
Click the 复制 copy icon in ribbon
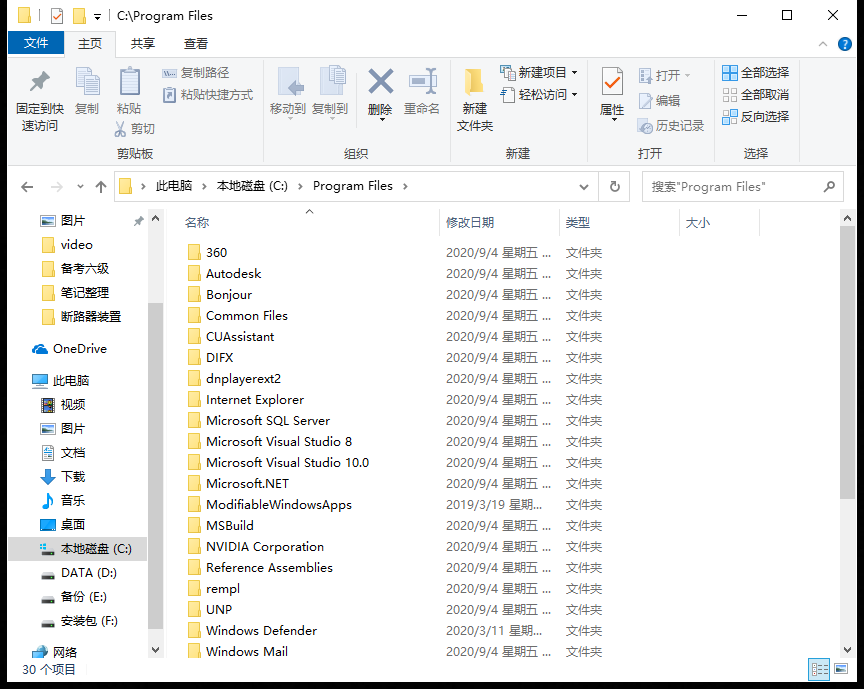point(87,82)
